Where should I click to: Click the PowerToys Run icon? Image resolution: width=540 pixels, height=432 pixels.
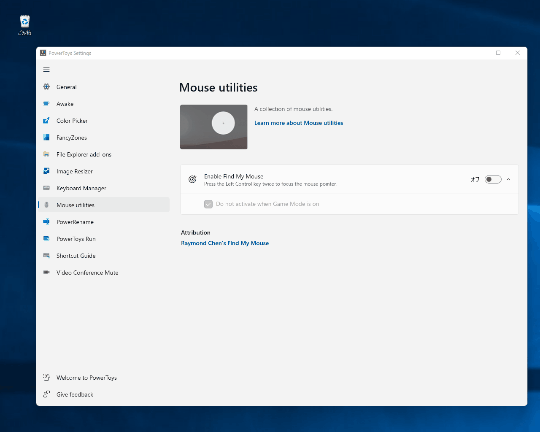[46, 238]
